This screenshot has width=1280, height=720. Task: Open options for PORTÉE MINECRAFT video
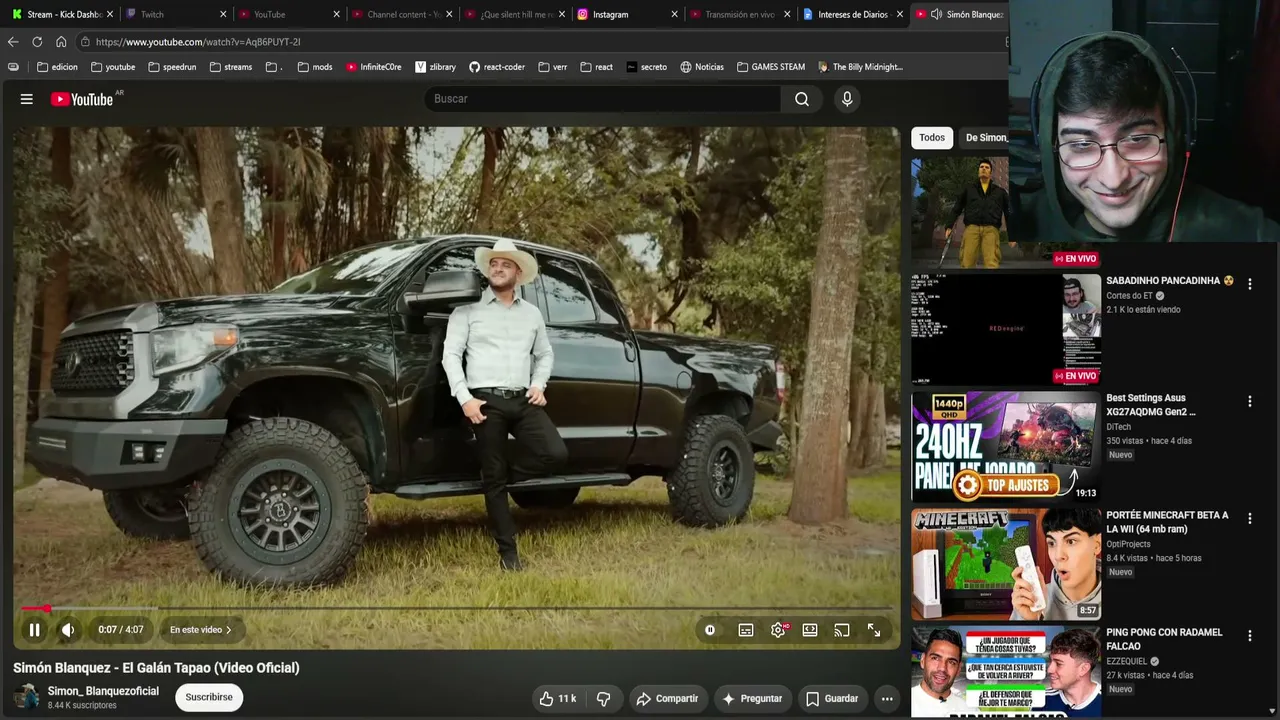(x=1249, y=518)
